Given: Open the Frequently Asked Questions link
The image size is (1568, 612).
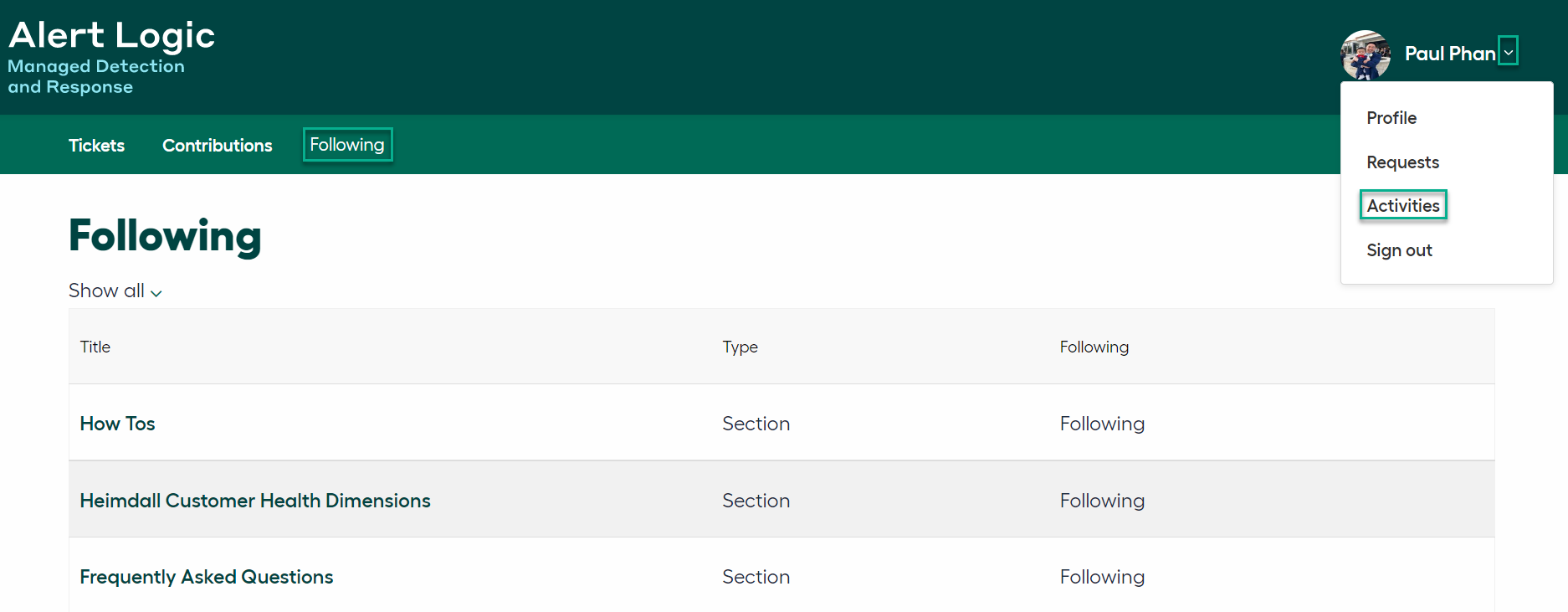Looking at the screenshot, I should point(206,577).
